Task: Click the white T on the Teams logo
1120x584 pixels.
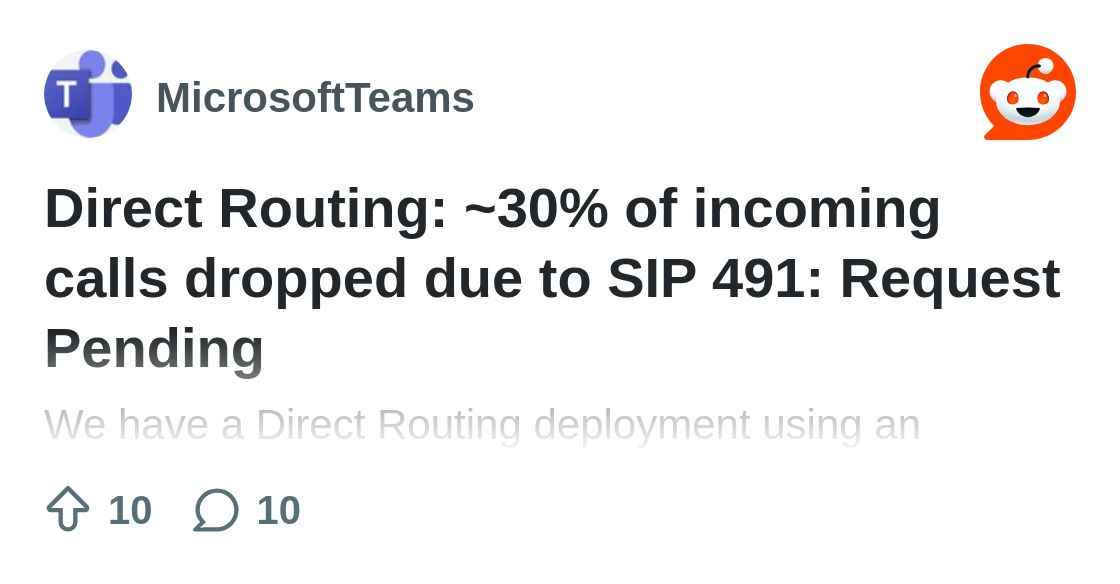Action: (66, 95)
